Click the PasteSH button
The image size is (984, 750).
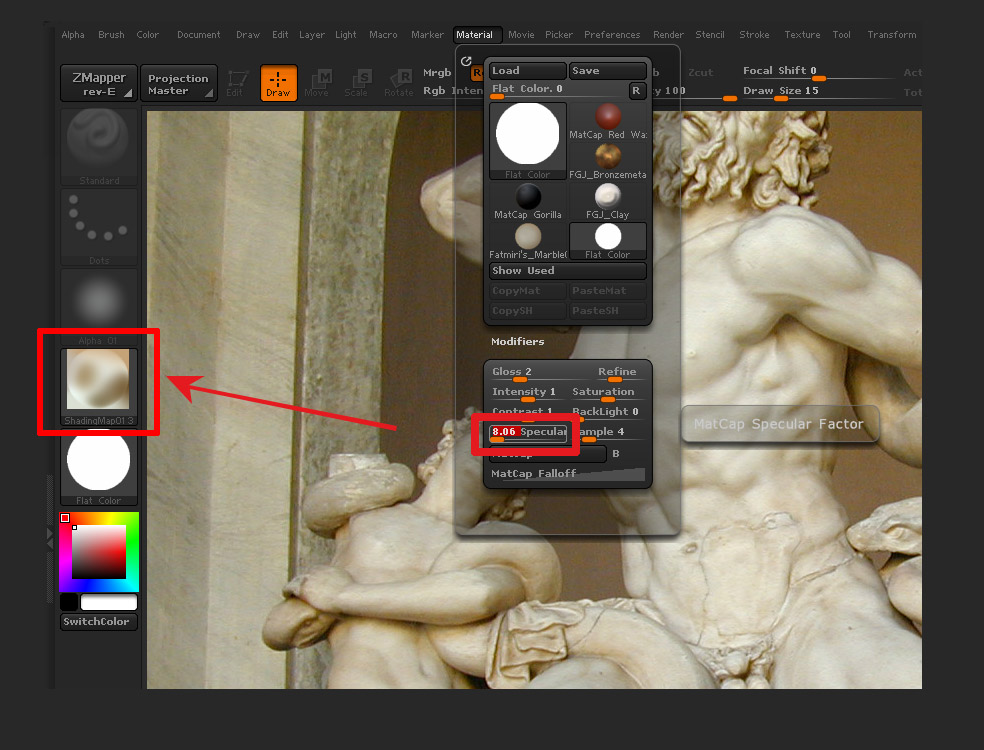(x=607, y=311)
